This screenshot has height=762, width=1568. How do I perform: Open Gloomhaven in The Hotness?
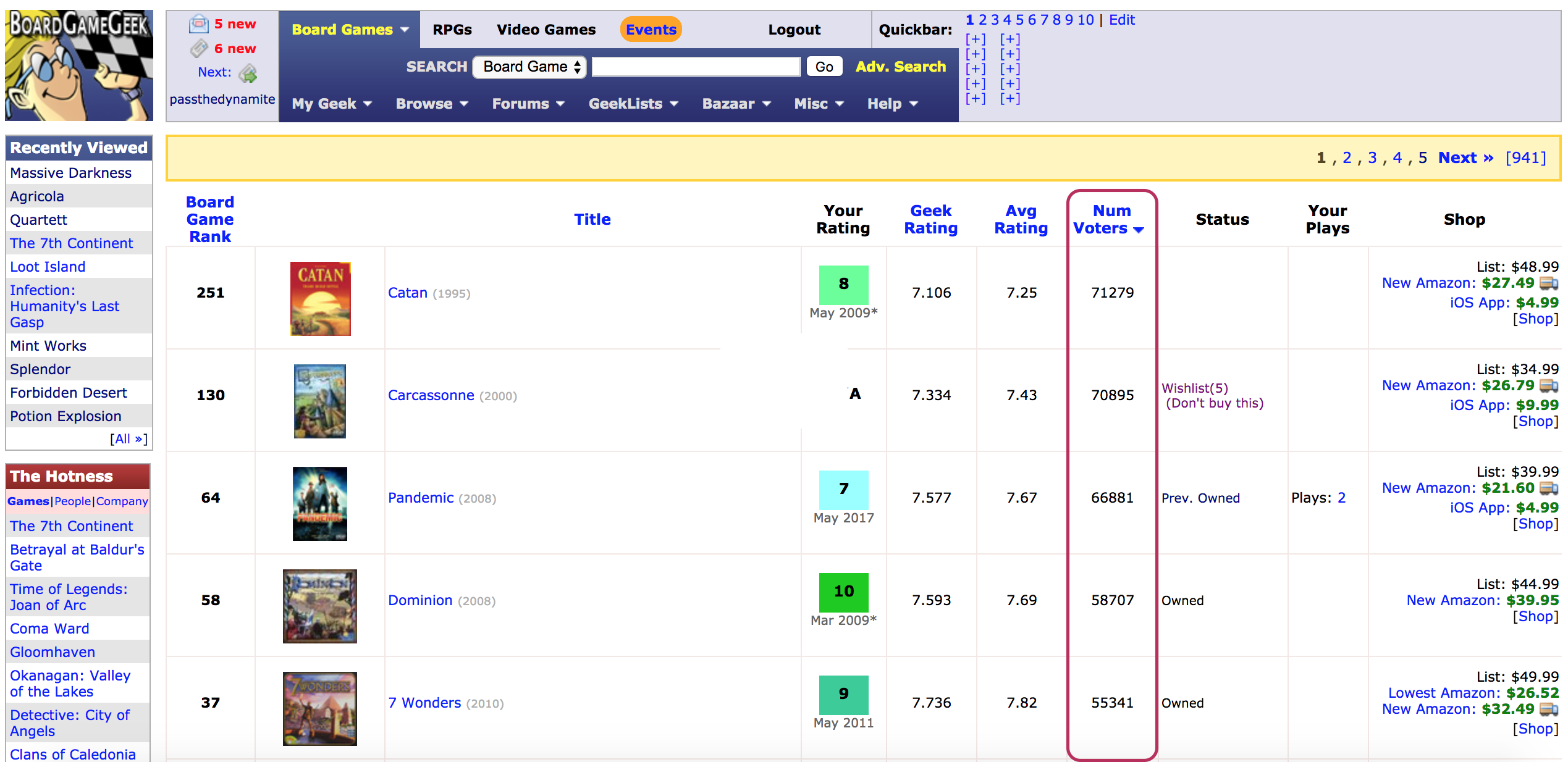(53, 652)
